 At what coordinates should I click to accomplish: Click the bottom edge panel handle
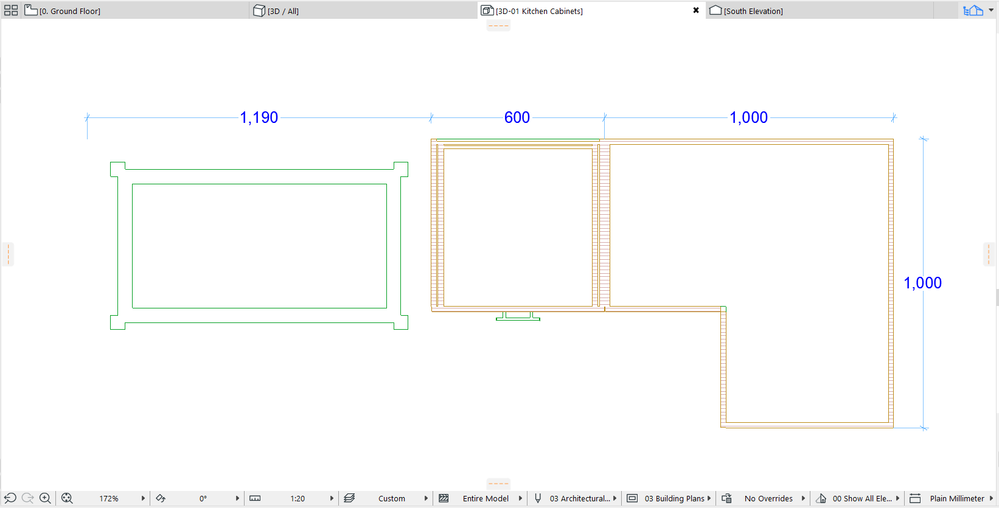[498, 484]
